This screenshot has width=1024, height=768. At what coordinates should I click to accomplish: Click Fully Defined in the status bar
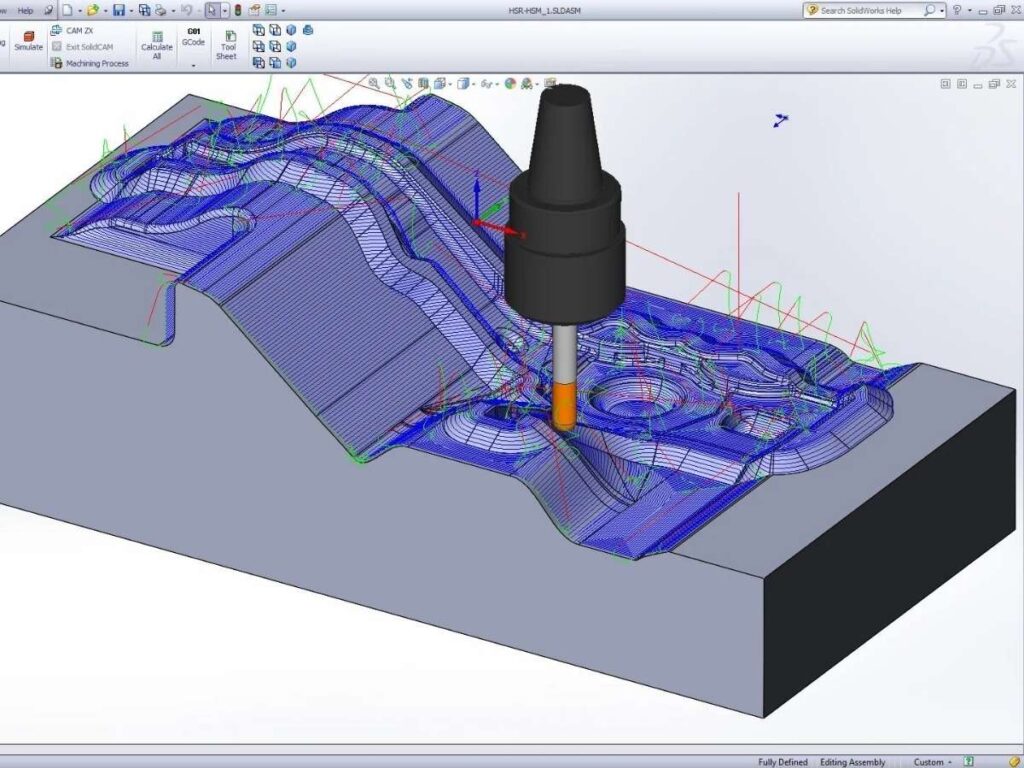click(782, 761)
